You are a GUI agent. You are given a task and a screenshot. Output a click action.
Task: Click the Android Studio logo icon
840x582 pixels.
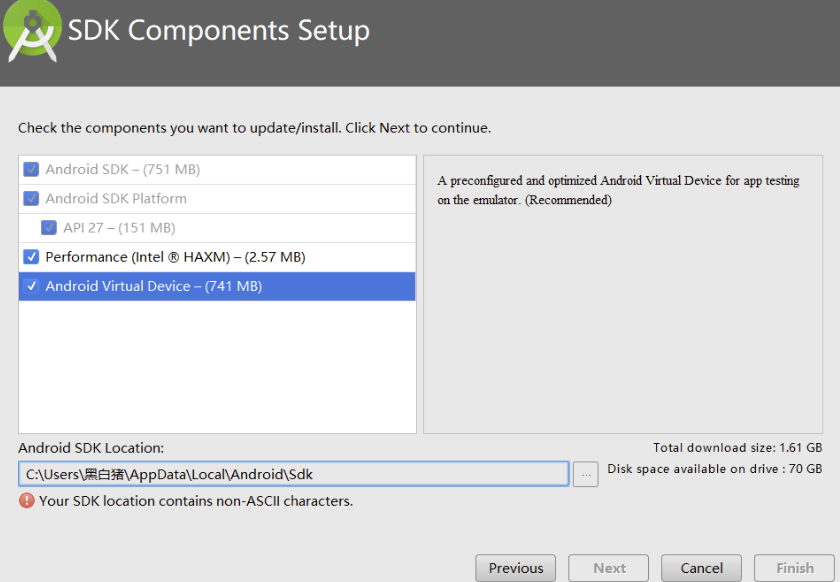31,31
